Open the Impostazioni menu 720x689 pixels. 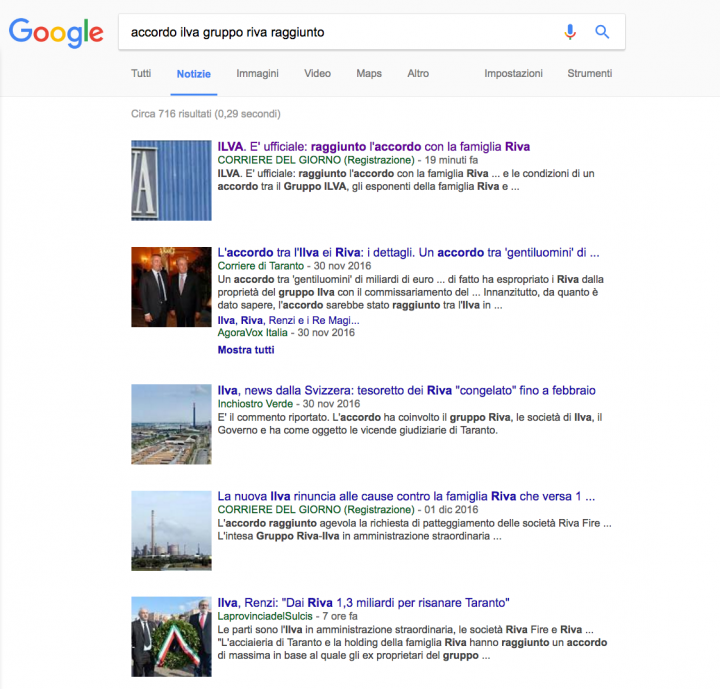(513, 73)
